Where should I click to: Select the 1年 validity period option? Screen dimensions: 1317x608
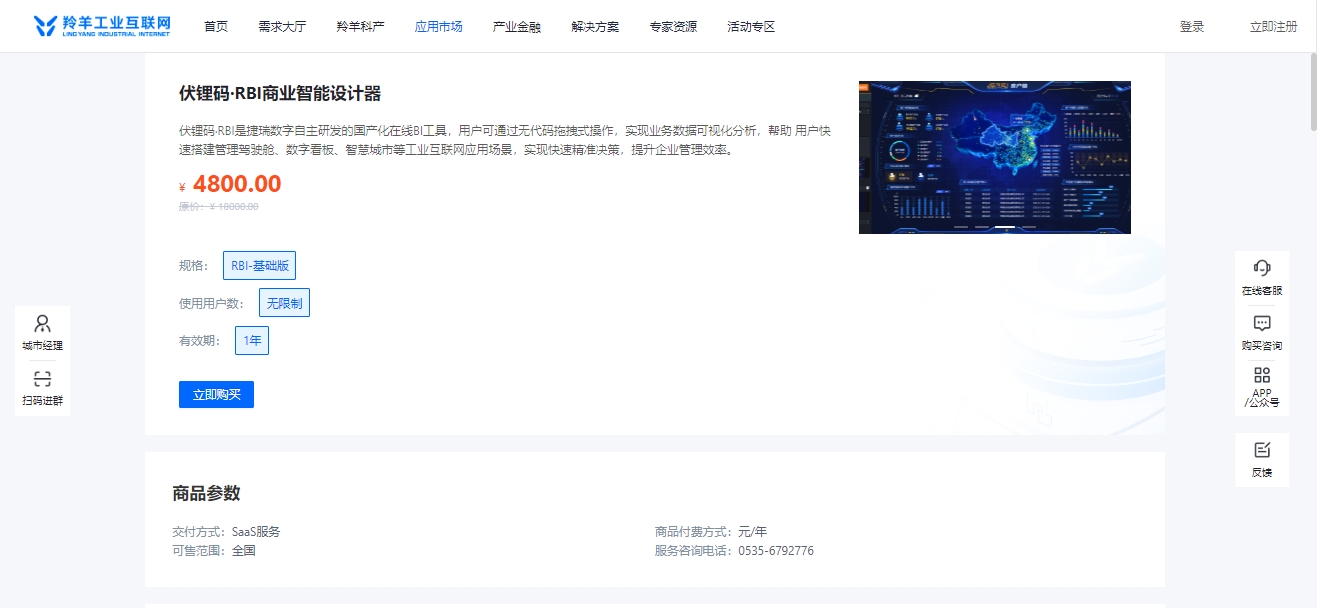(252, 340)
